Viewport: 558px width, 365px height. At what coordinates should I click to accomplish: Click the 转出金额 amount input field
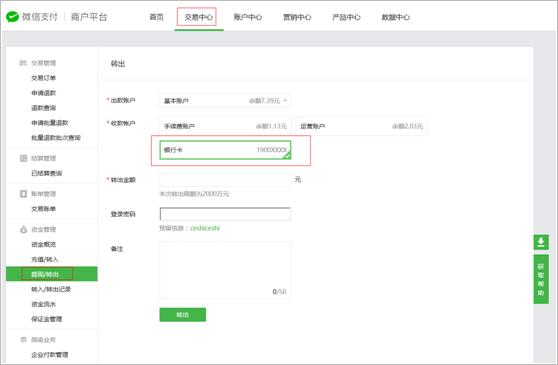(x=225, y=180)
